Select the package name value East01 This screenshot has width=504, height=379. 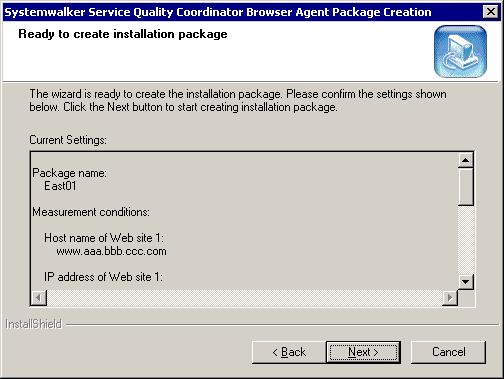60,186
